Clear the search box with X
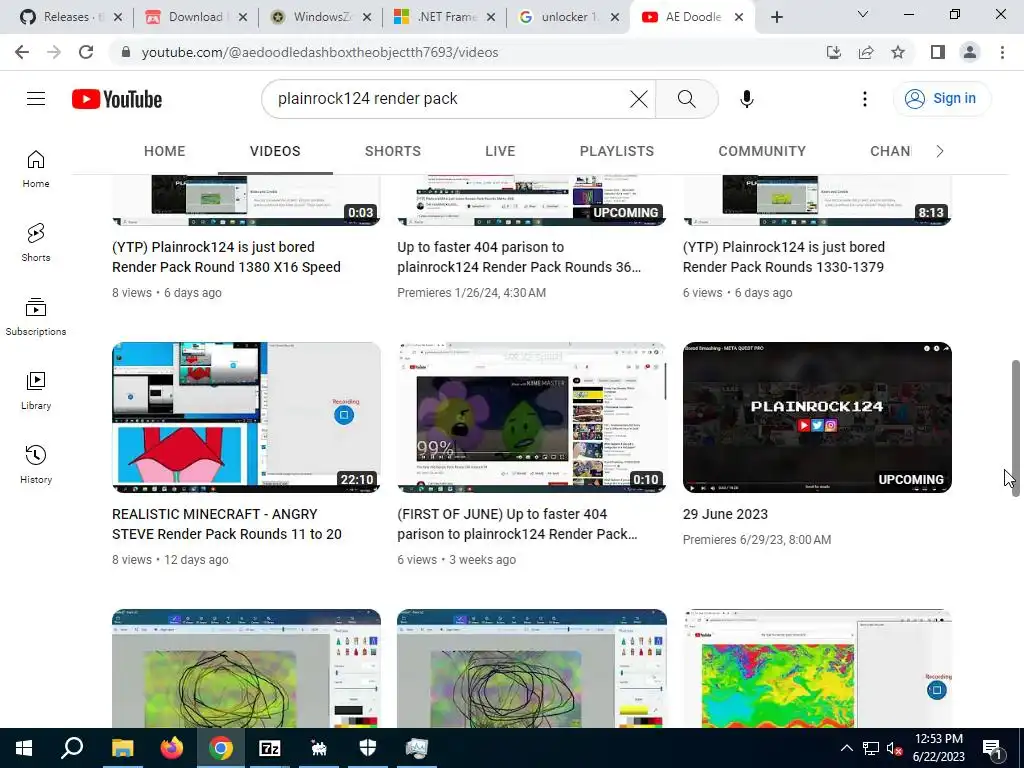 point(639,99)
